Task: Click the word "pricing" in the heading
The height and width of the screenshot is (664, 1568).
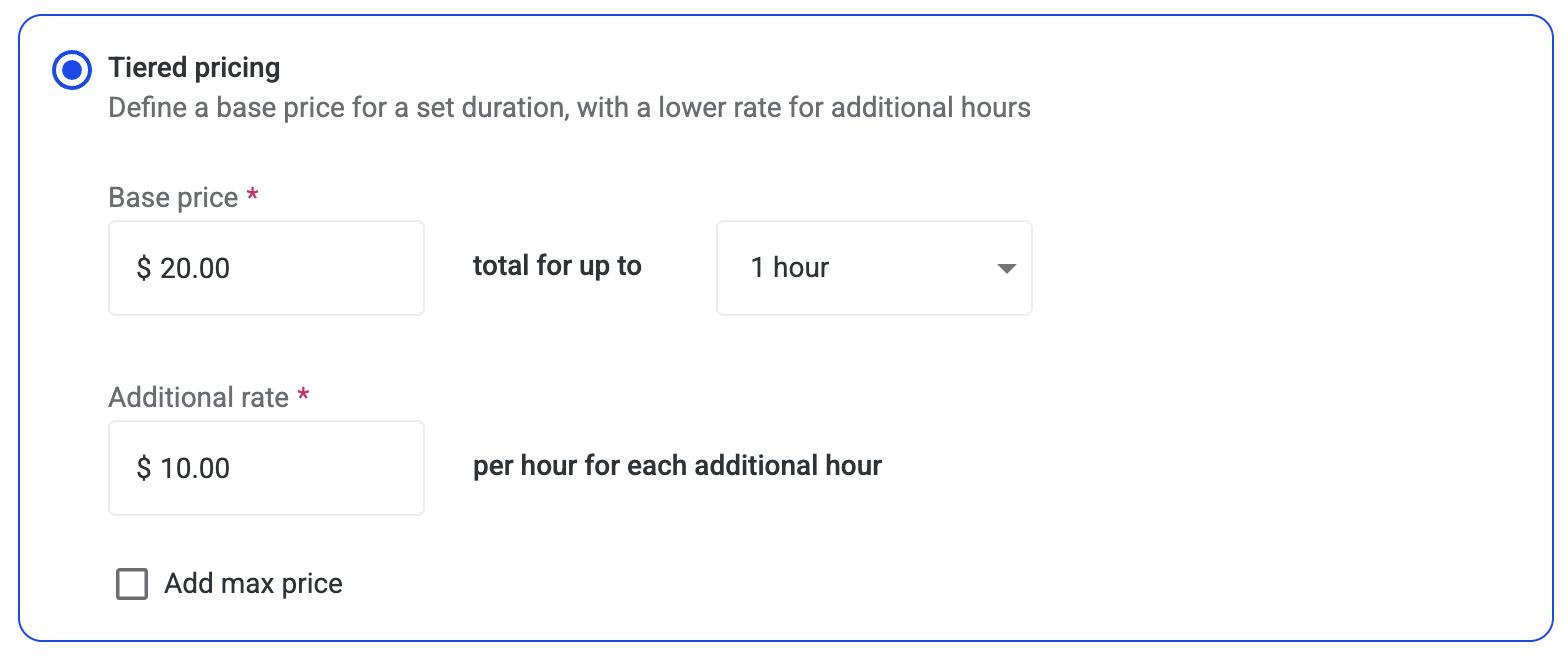Action: [237, 68]
